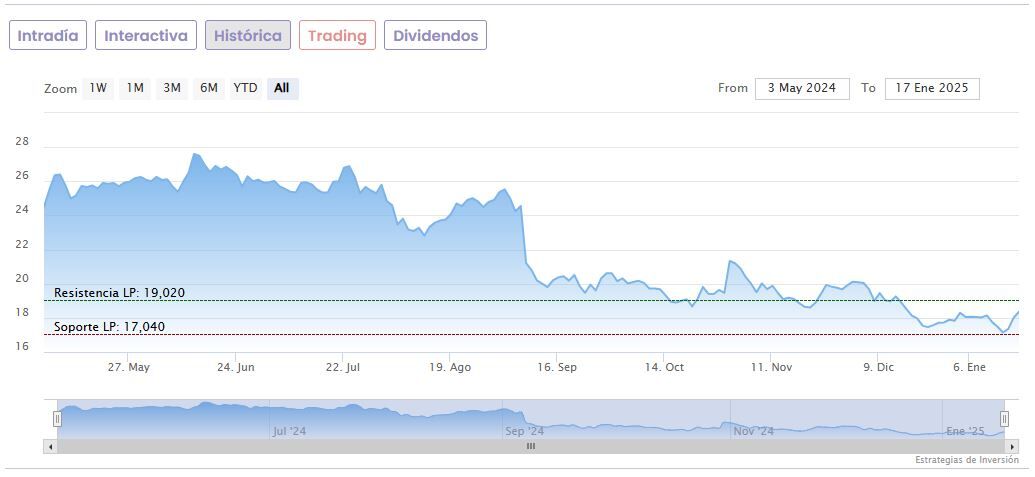Set zoom to 1W
The width and height of the screenshot is (1035, 477).
(x=98, y=88)
